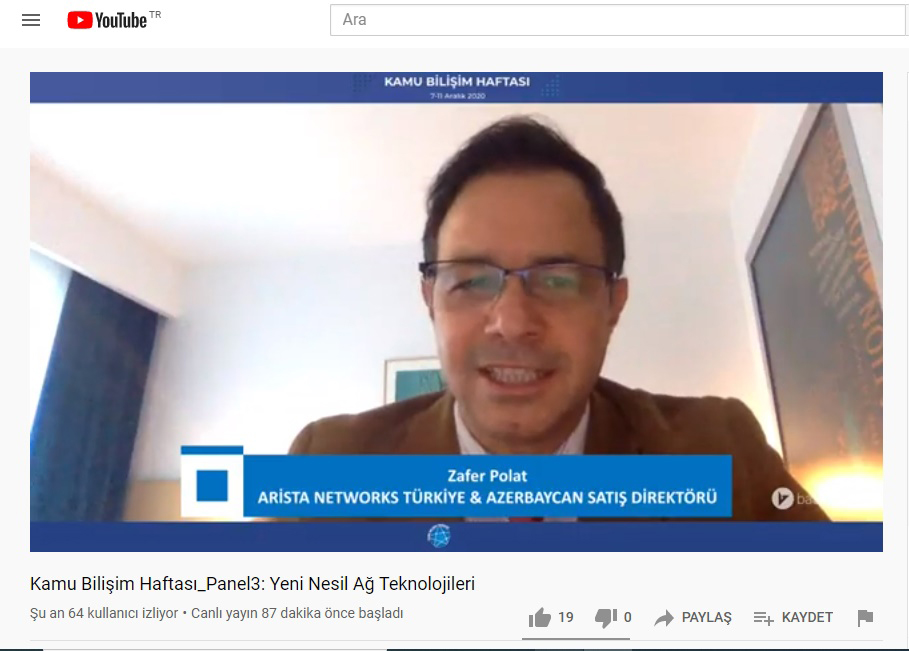Viewport: 909px width, 651px height.
Task: Click the thumbs-up like icon
Action: [x=540, y=618]
